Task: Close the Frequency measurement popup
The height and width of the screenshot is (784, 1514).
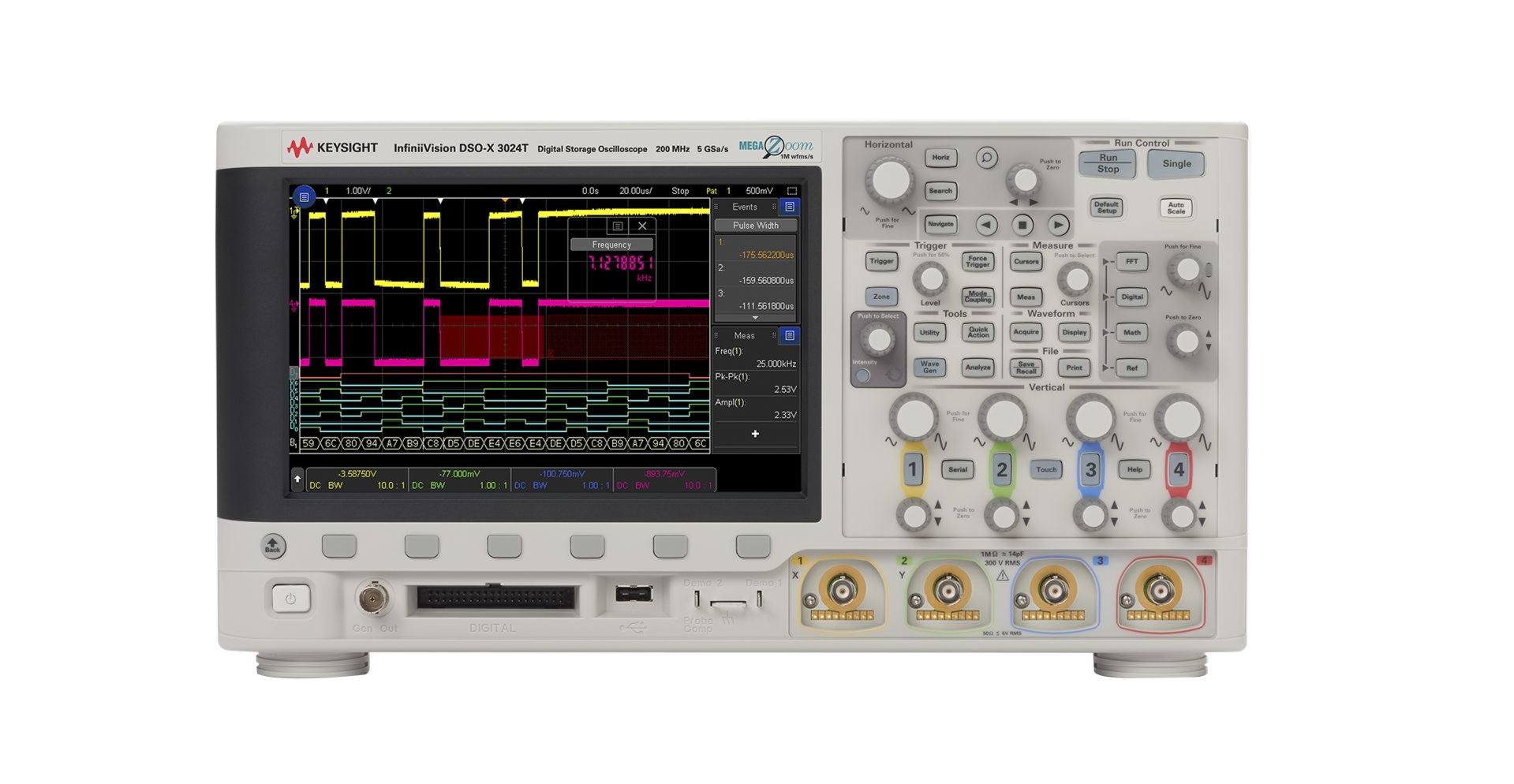Action: [642, 226]
